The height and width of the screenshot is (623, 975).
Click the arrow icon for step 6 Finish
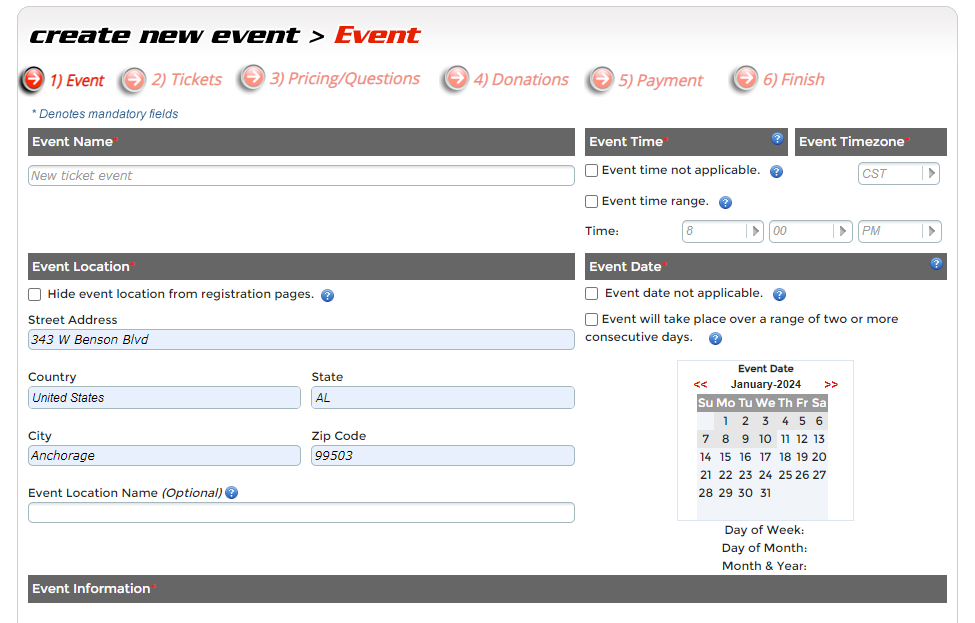tap(745, 79)
